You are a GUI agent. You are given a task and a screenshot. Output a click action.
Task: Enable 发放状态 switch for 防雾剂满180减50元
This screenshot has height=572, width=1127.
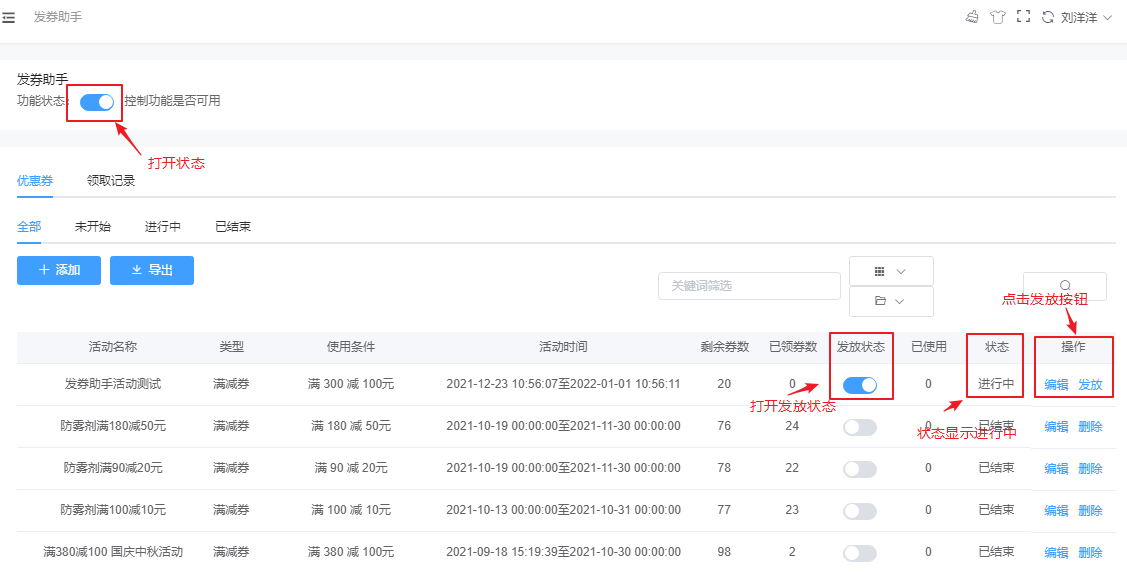860,427
